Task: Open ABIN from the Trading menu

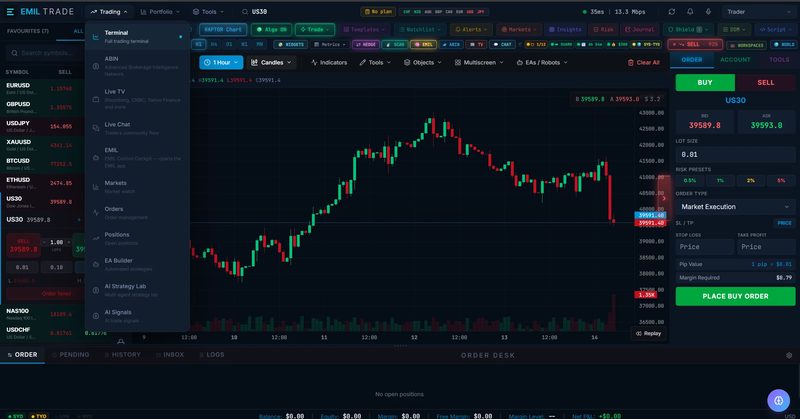Action: [137, 66]
